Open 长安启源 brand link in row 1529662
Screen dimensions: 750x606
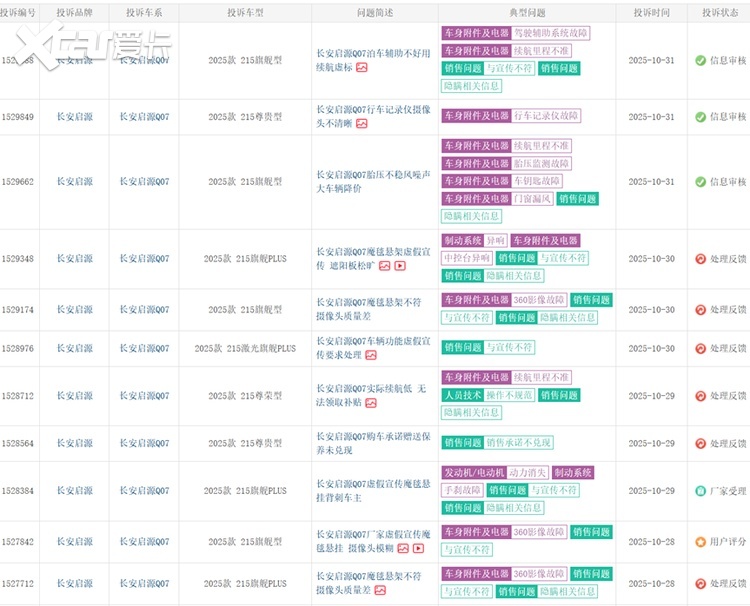point(74,182)
